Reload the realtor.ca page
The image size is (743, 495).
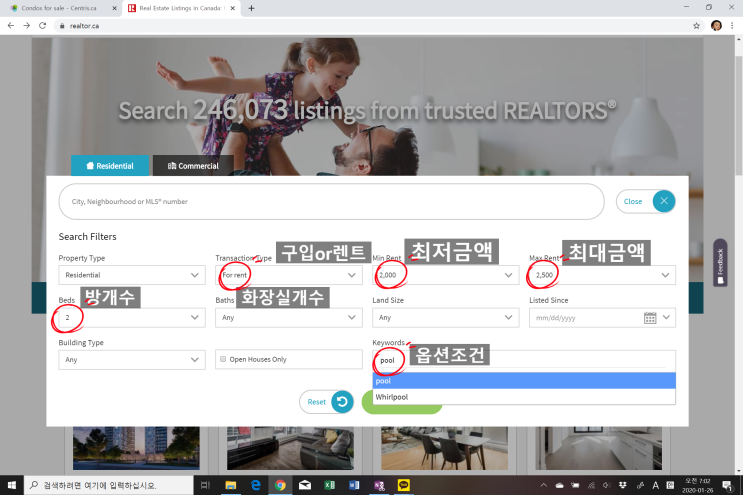(x=43, y=26)
